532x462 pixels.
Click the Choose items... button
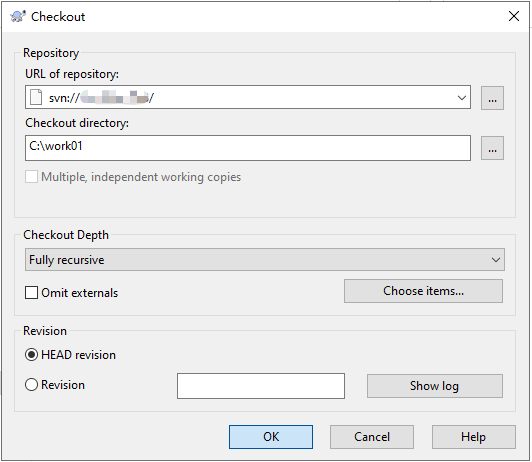tap(423, 291)
